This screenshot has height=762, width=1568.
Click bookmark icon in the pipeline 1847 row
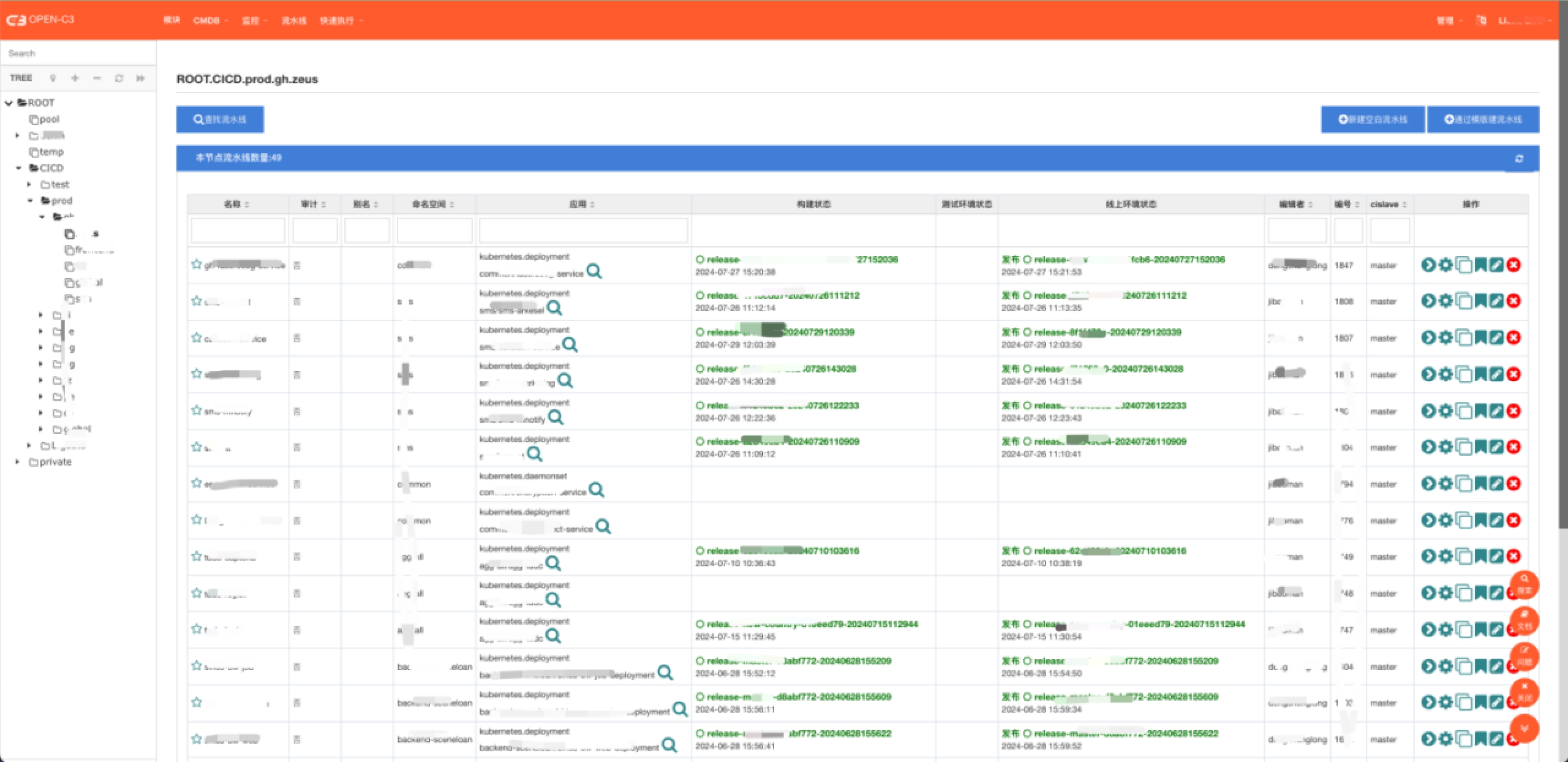coord(1480,265)
